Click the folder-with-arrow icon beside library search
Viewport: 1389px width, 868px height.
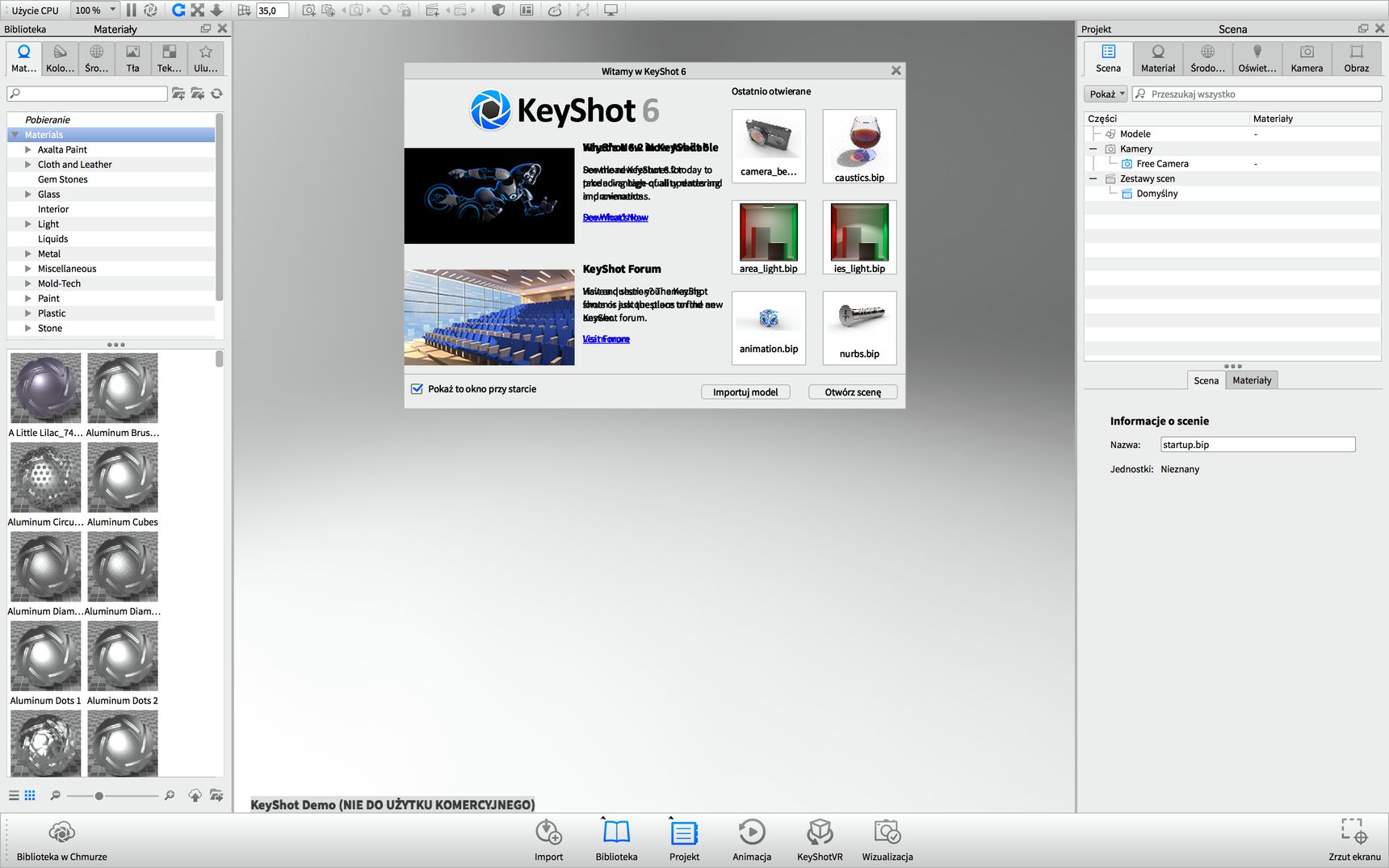click(x=198, y=94)
